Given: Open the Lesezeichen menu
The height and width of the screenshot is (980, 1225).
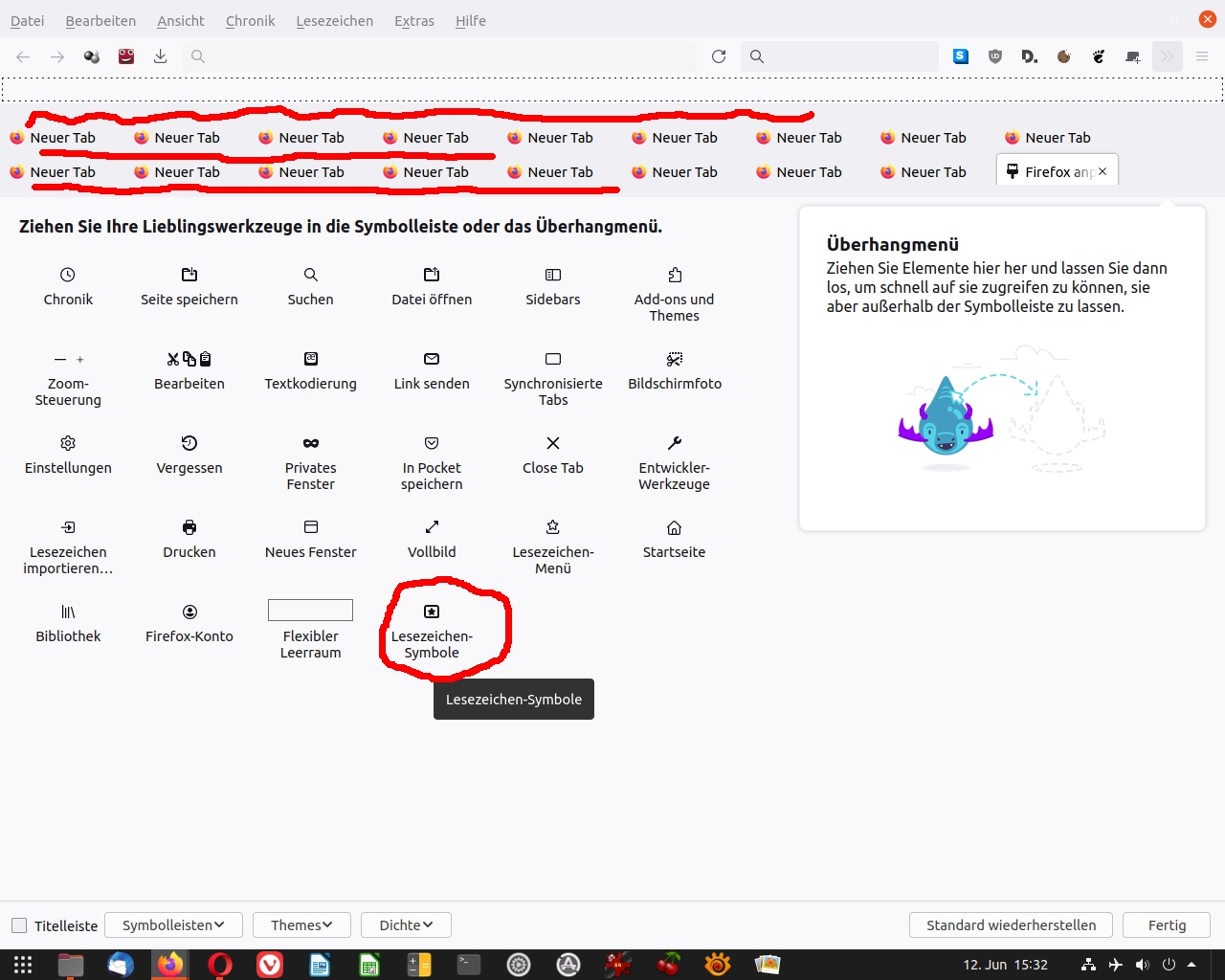Looking at the screenshot, I should tap(335, 20).
